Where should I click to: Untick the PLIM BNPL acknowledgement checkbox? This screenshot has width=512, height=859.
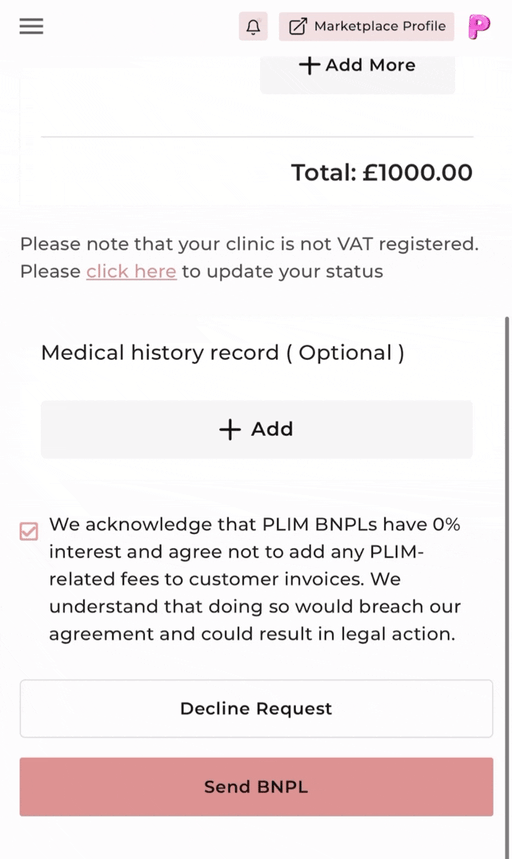coord(29,531)
